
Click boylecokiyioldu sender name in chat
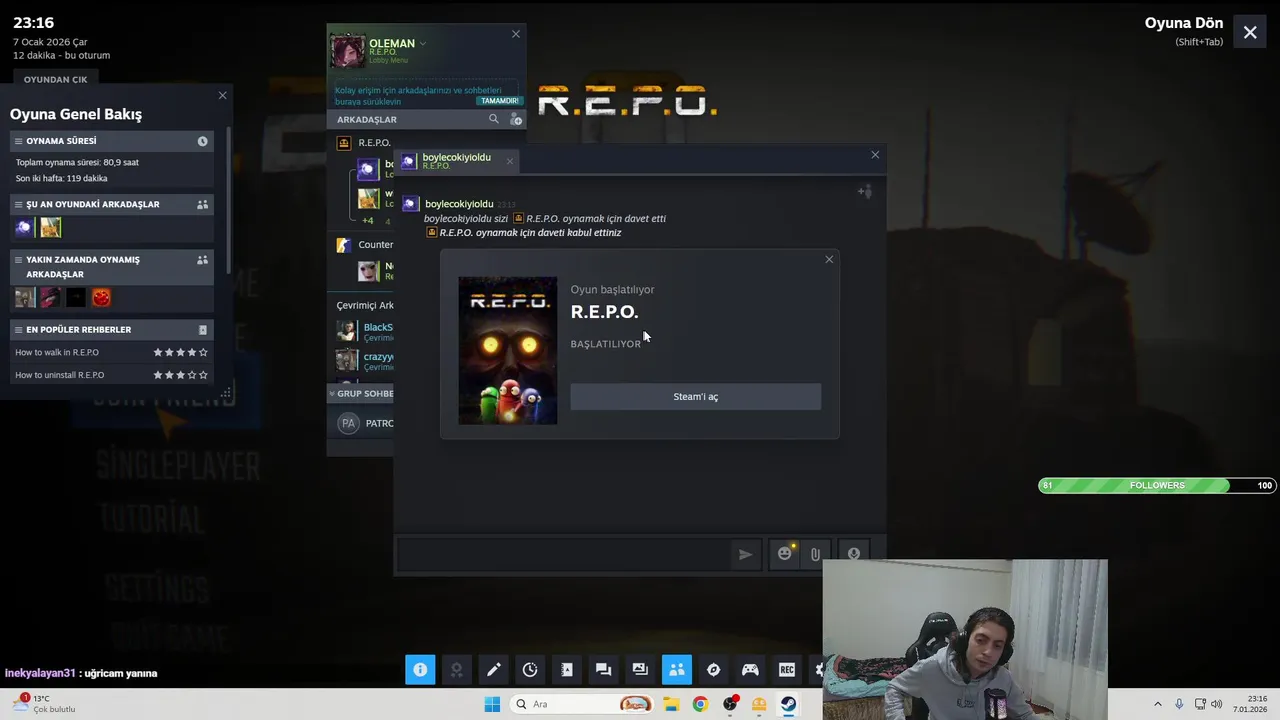(x=459, y=204)
